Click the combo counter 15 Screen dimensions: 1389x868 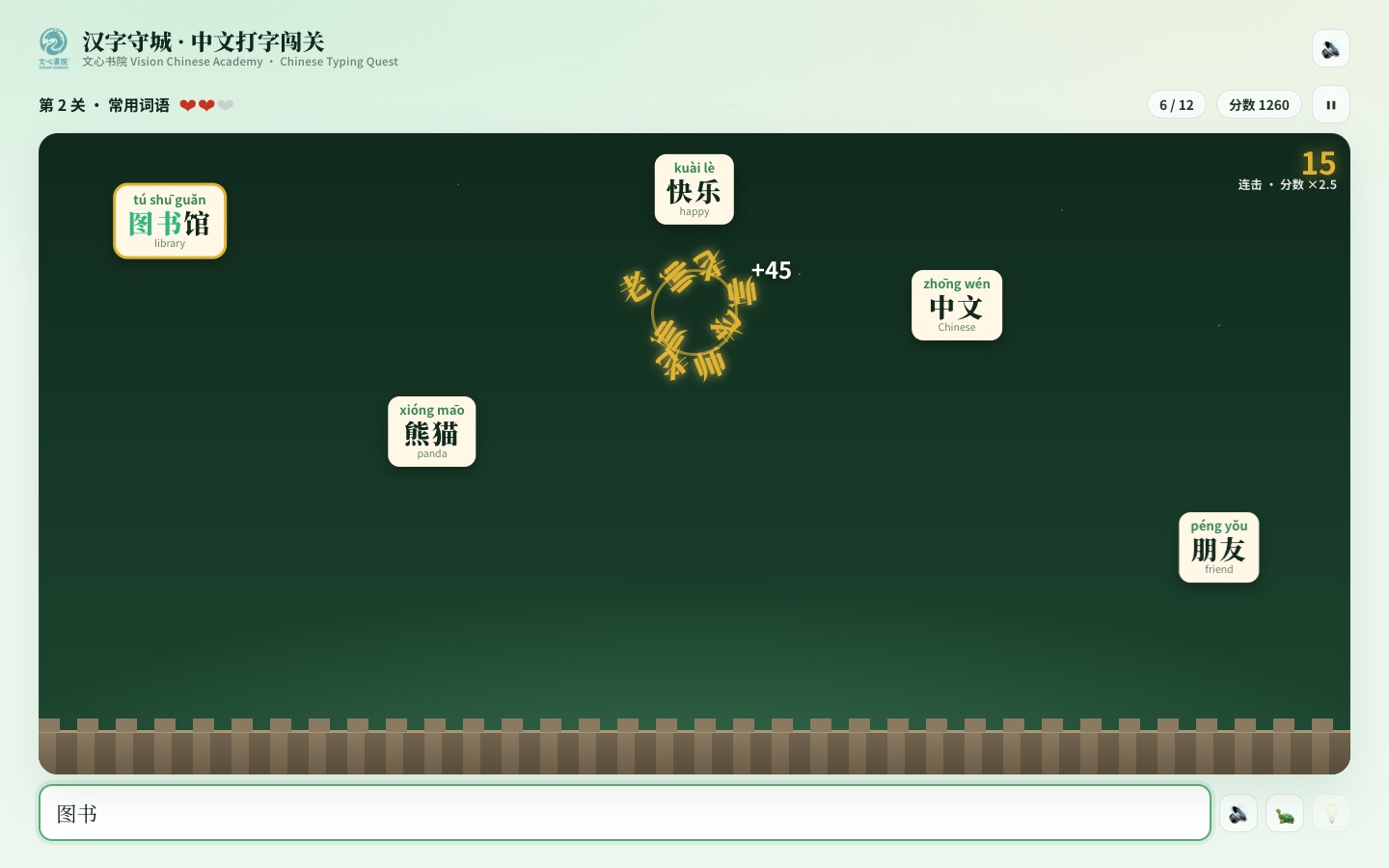[x=1319, y=163]
